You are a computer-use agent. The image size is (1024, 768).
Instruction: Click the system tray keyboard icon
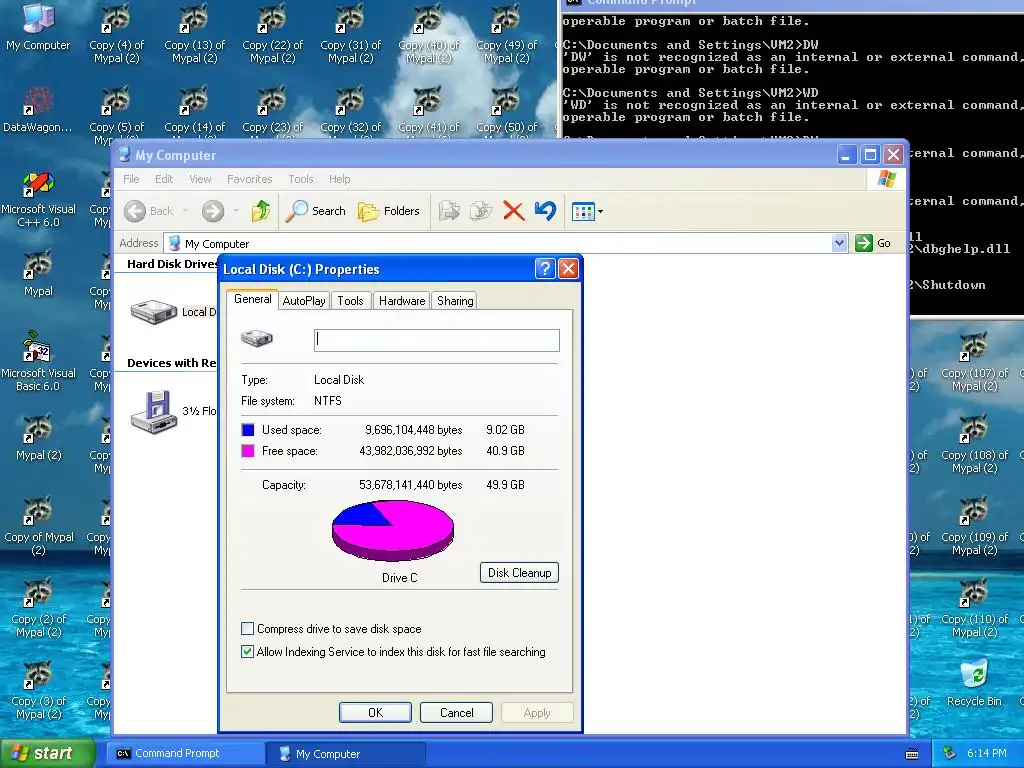(912, 754)
